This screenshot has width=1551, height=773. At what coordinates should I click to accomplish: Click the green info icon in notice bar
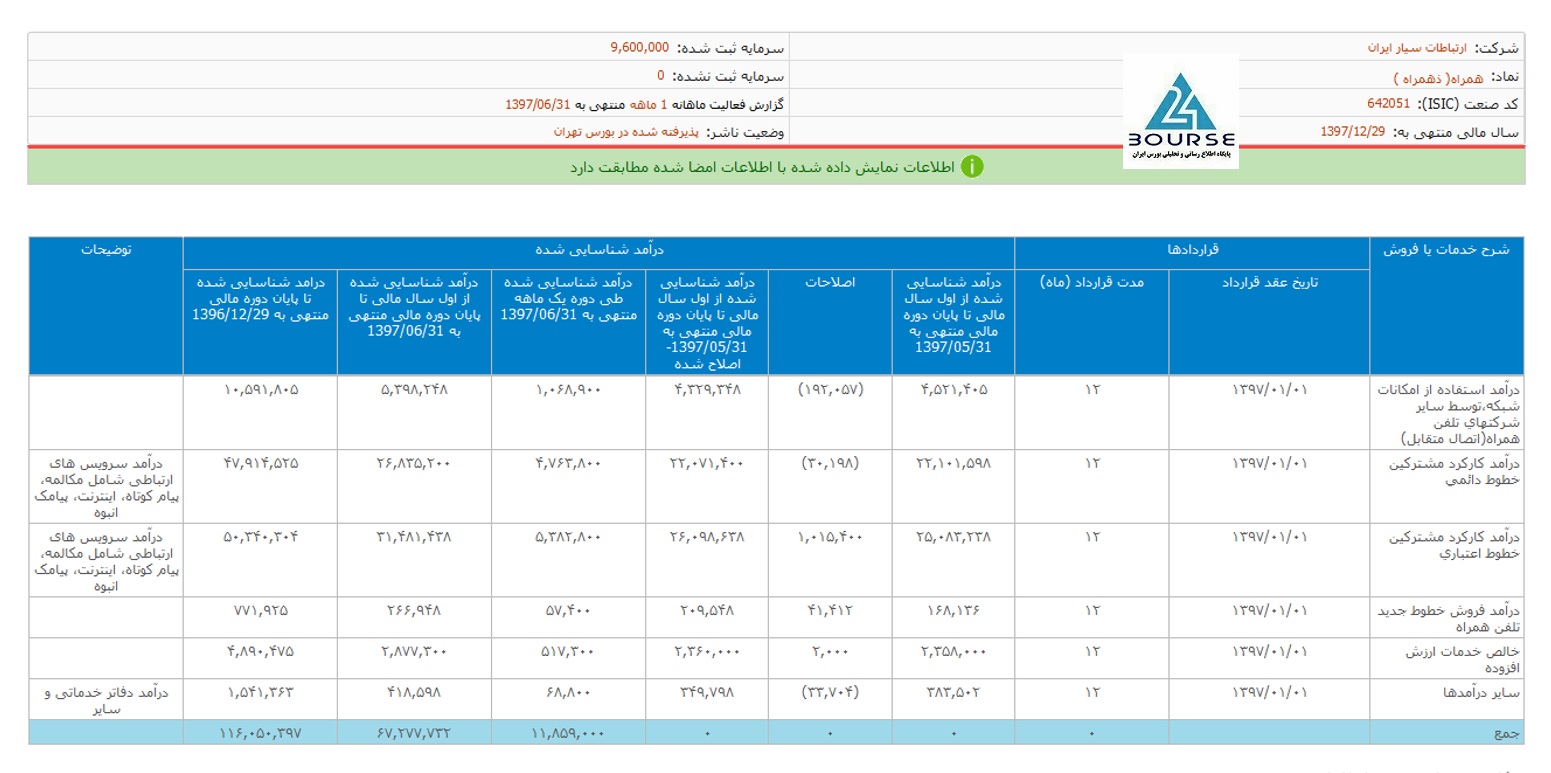(x=972, y=167)
